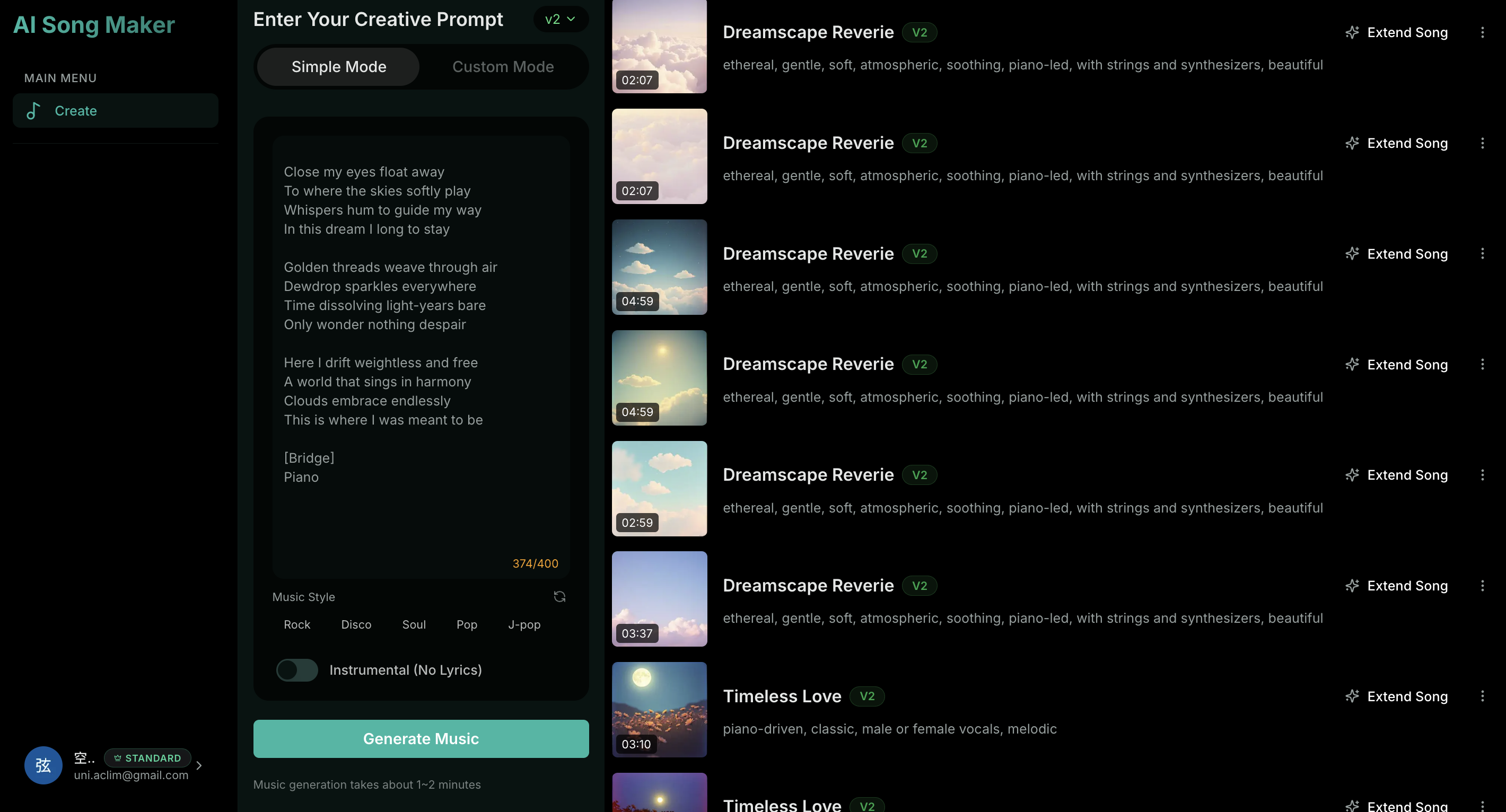
Task: Play the 02:07 cloud-sea thumbnail
Action: click(x=659, y=46)
